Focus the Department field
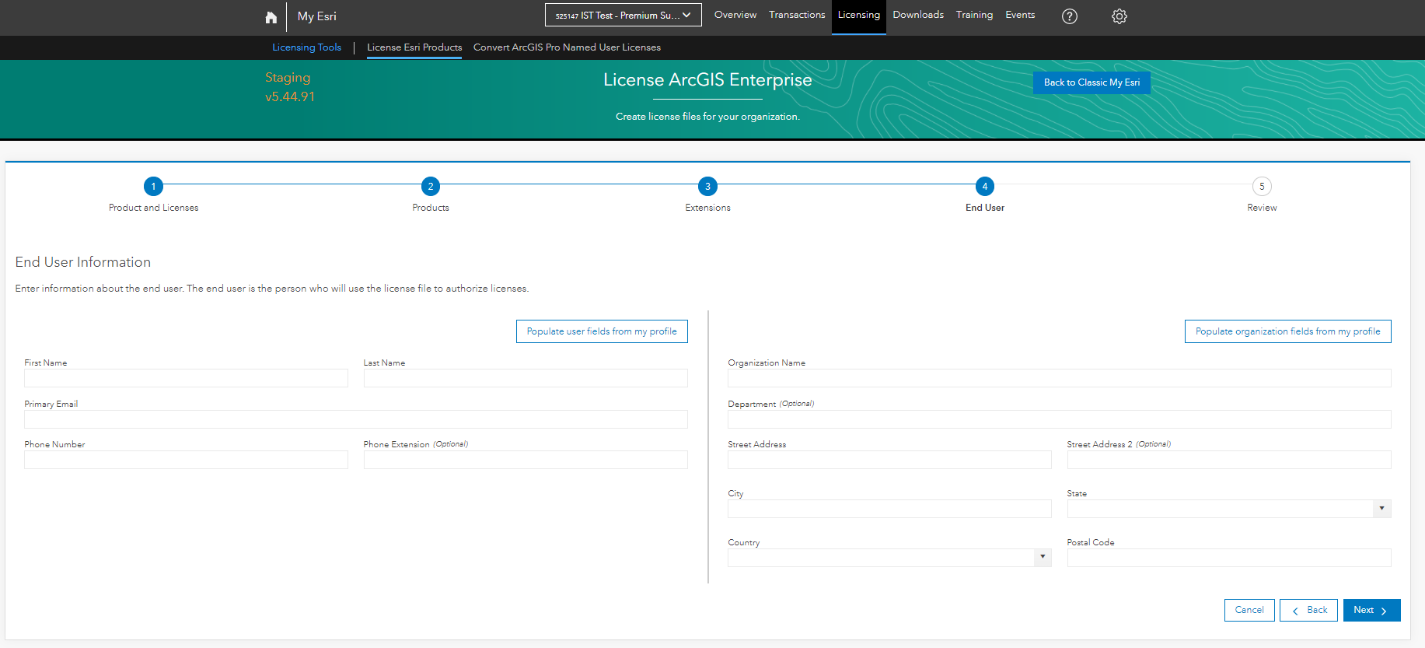The width and height of the screenshot is (1425, 648). click(1060, 419)
